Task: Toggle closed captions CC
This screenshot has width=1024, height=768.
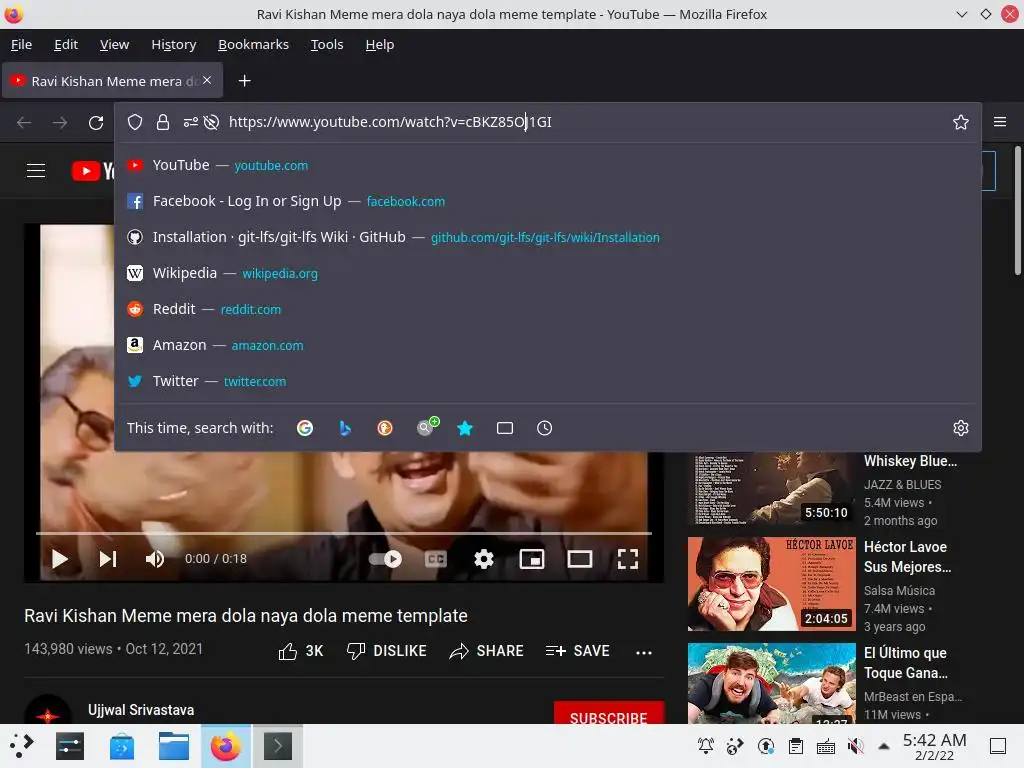Action: (x=436, y=559)
